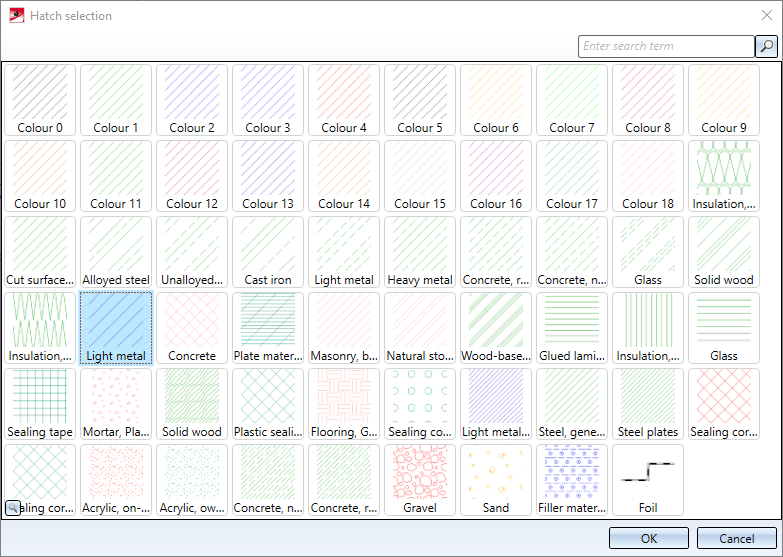
Task: Pick the Colour 10 hatch tile
Action: click(x=40, y=176)
